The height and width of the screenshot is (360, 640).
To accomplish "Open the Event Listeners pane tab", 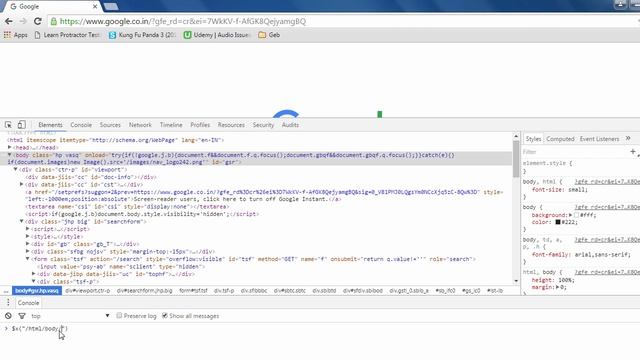I will pos(599,139).
